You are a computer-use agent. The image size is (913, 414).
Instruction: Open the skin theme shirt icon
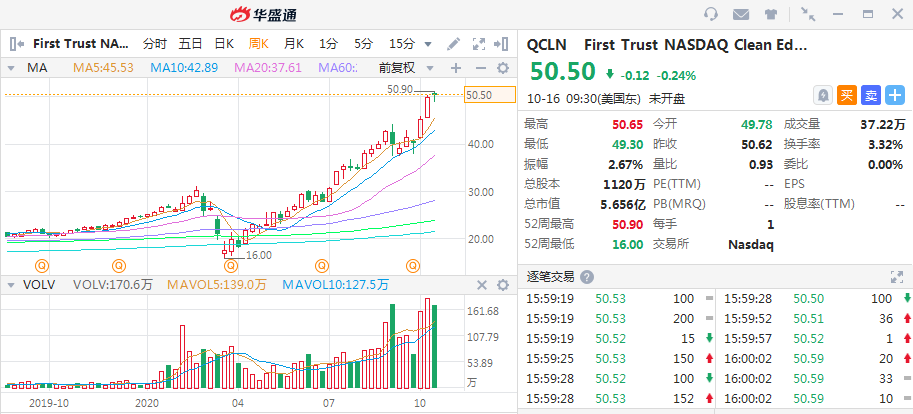772,15
